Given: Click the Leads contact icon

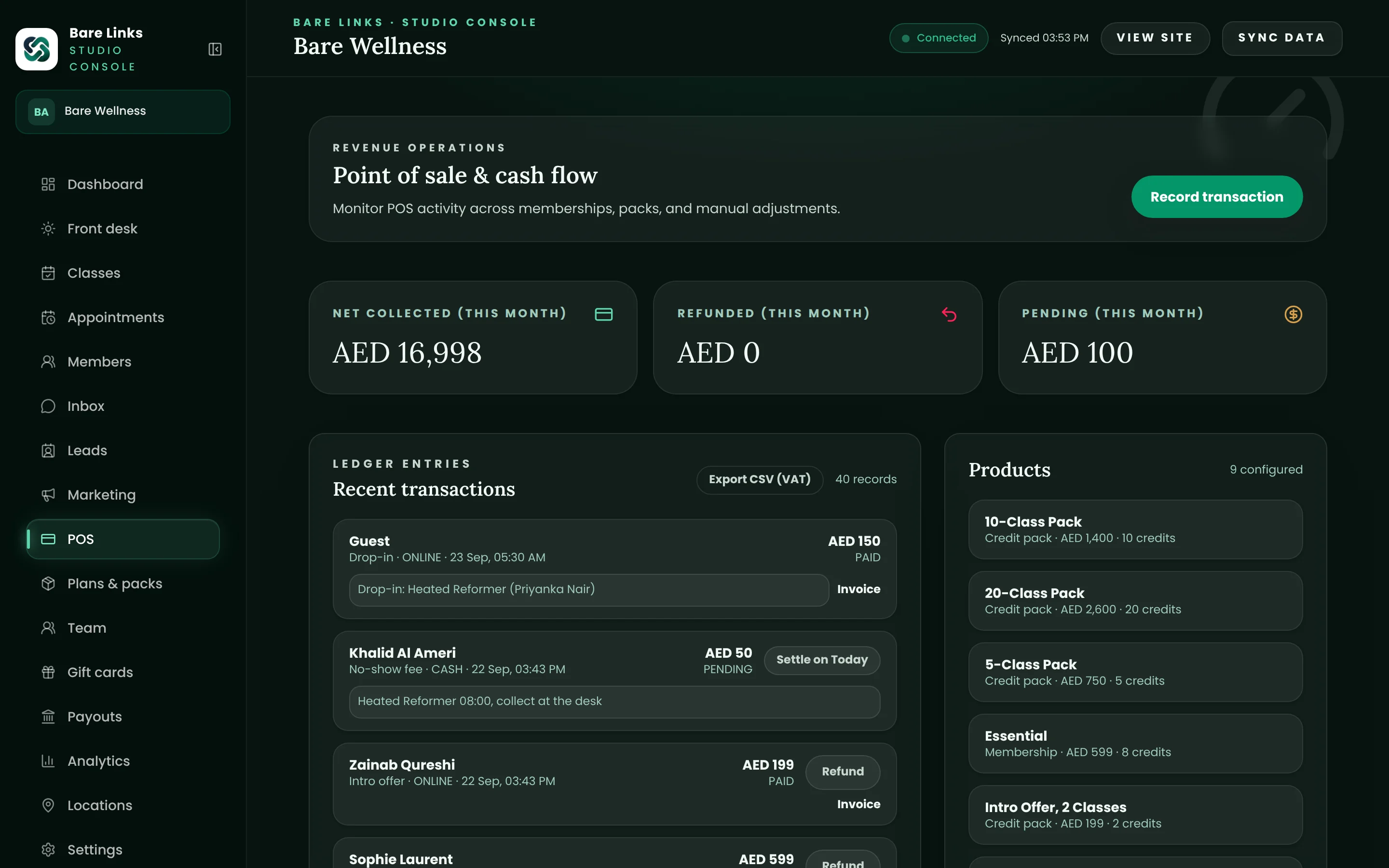Looking at the screenshot, I should [x=48, y=451].
